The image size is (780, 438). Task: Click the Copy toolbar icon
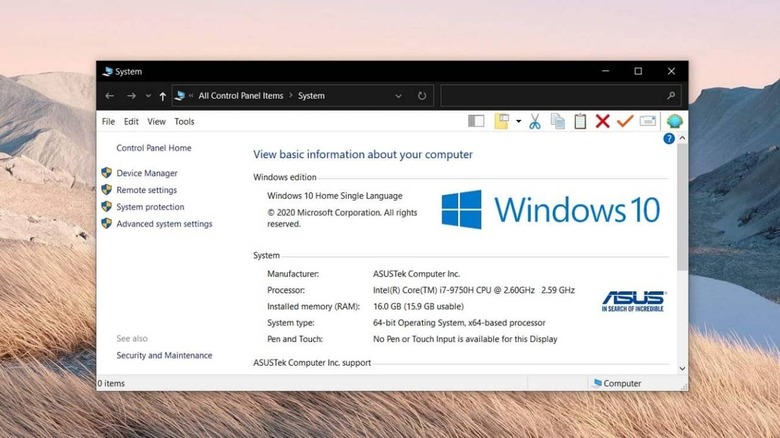coord(558,121)
